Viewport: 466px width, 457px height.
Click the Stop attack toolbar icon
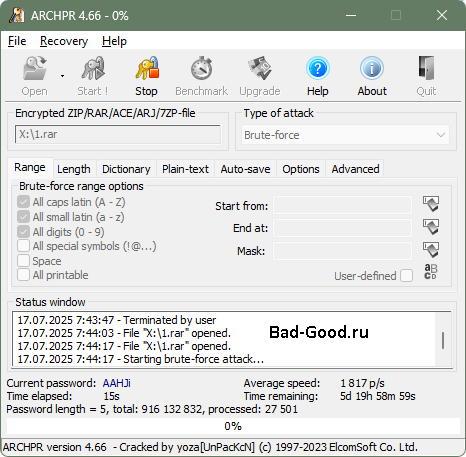pyautogui.click(x=147, y=68)
